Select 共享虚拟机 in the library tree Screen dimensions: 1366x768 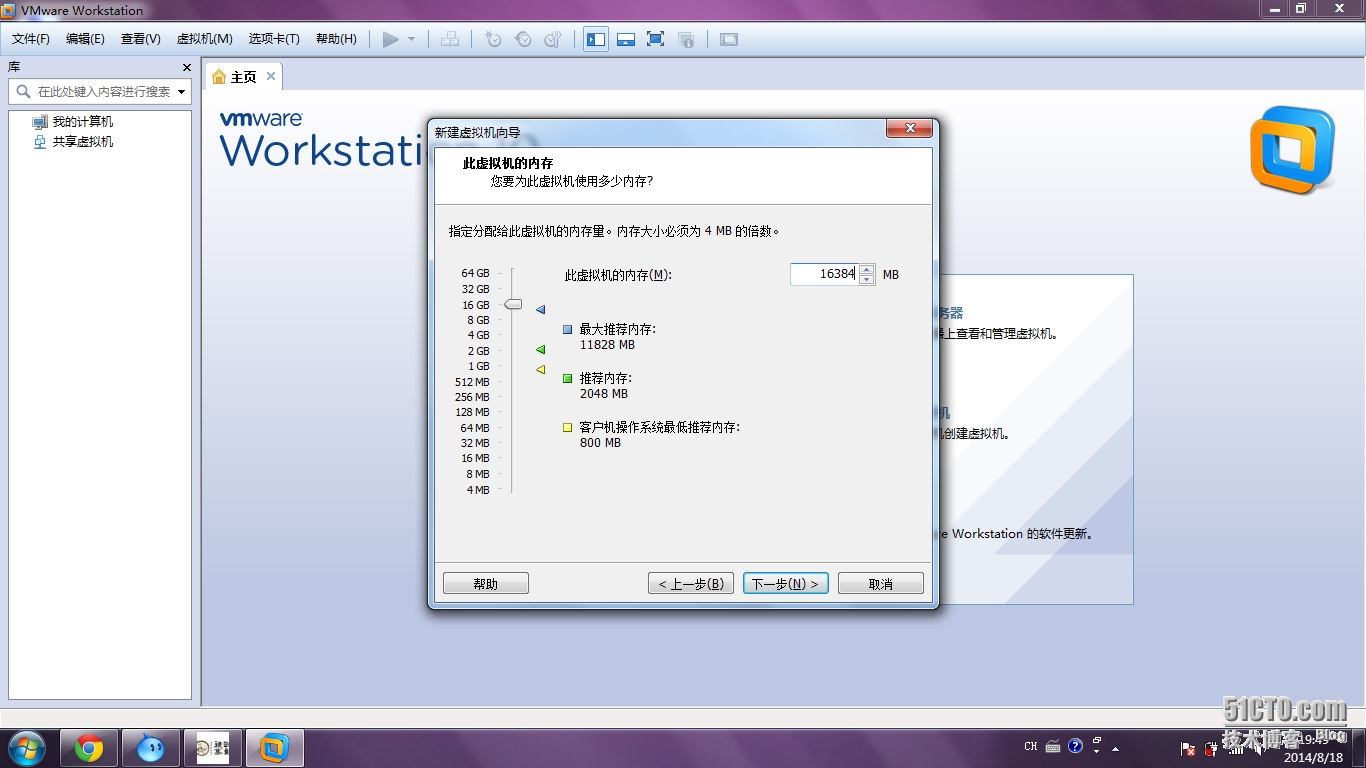(x=83, y=142)
